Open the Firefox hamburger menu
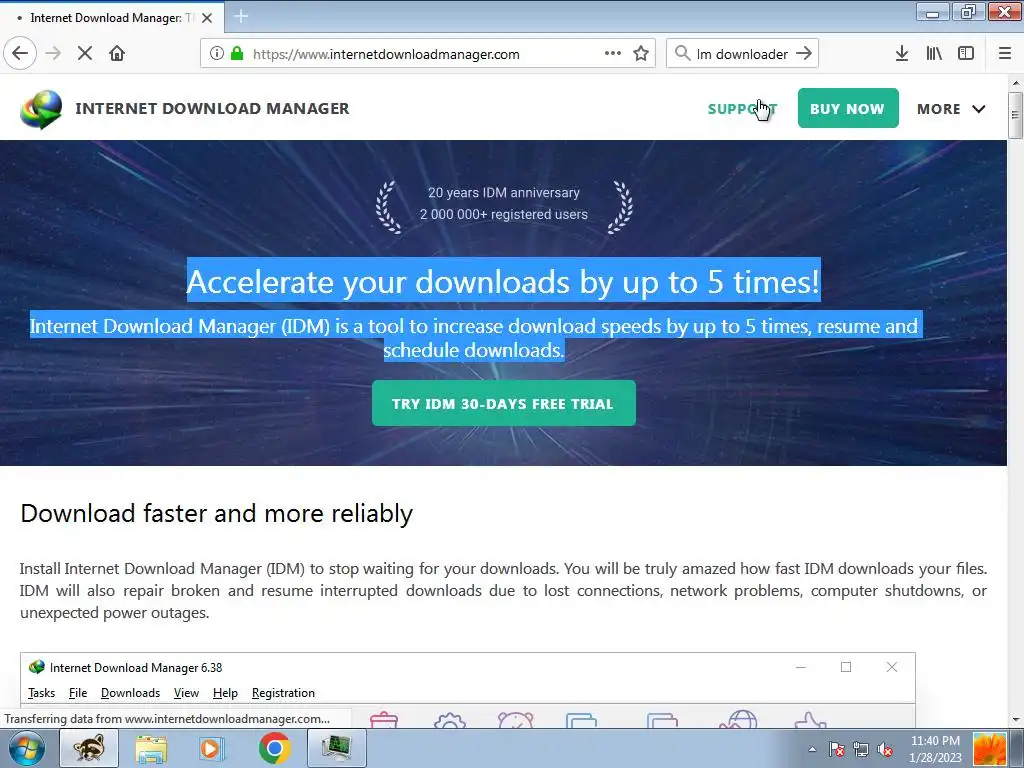1024x768 pixels. (1005, 54)
